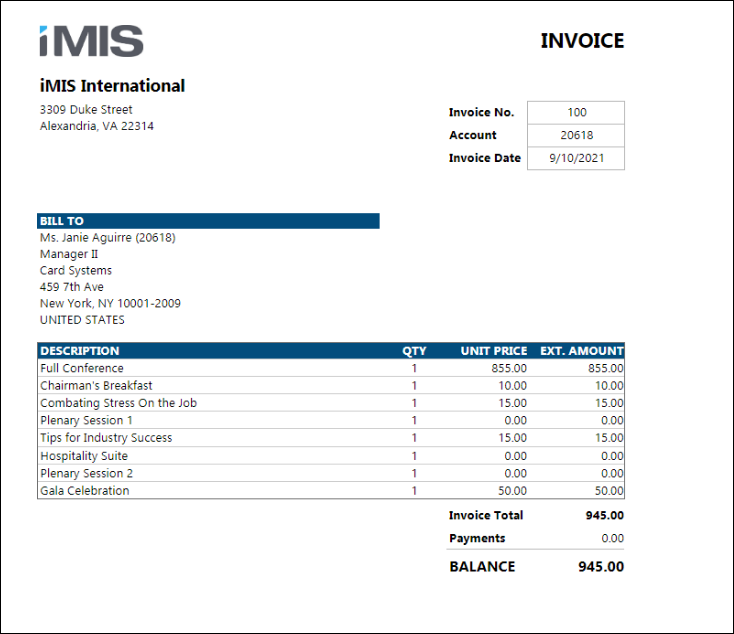734x634 pixels.
Task: Click the Gala Celebration quantity cell
Action: tap(414, 490)
